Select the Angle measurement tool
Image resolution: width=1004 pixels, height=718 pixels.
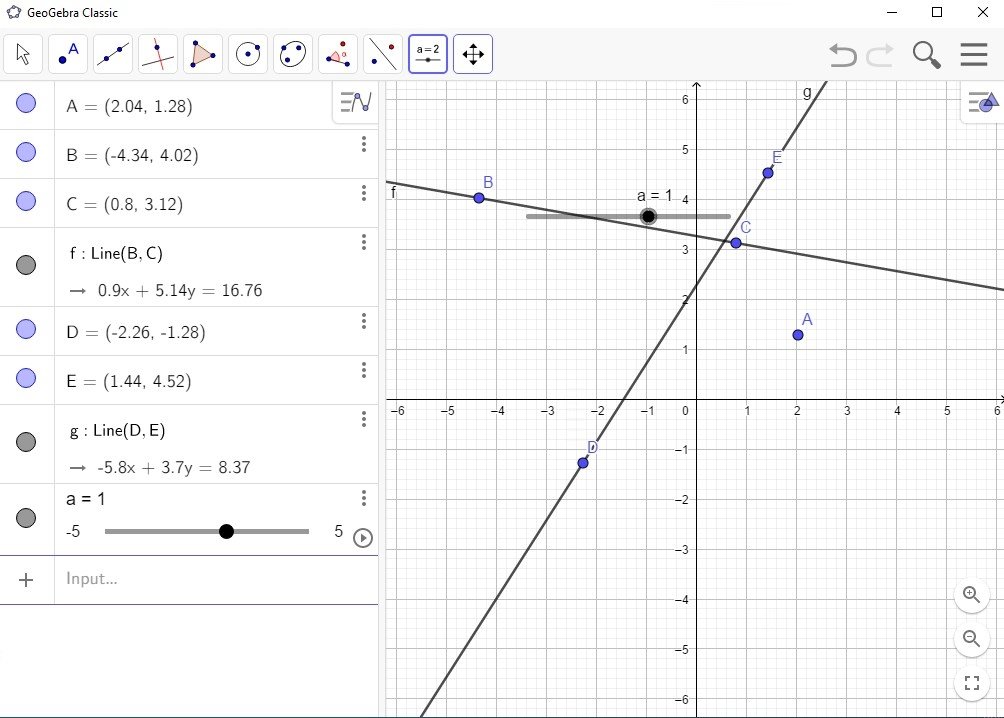(337, 54)
